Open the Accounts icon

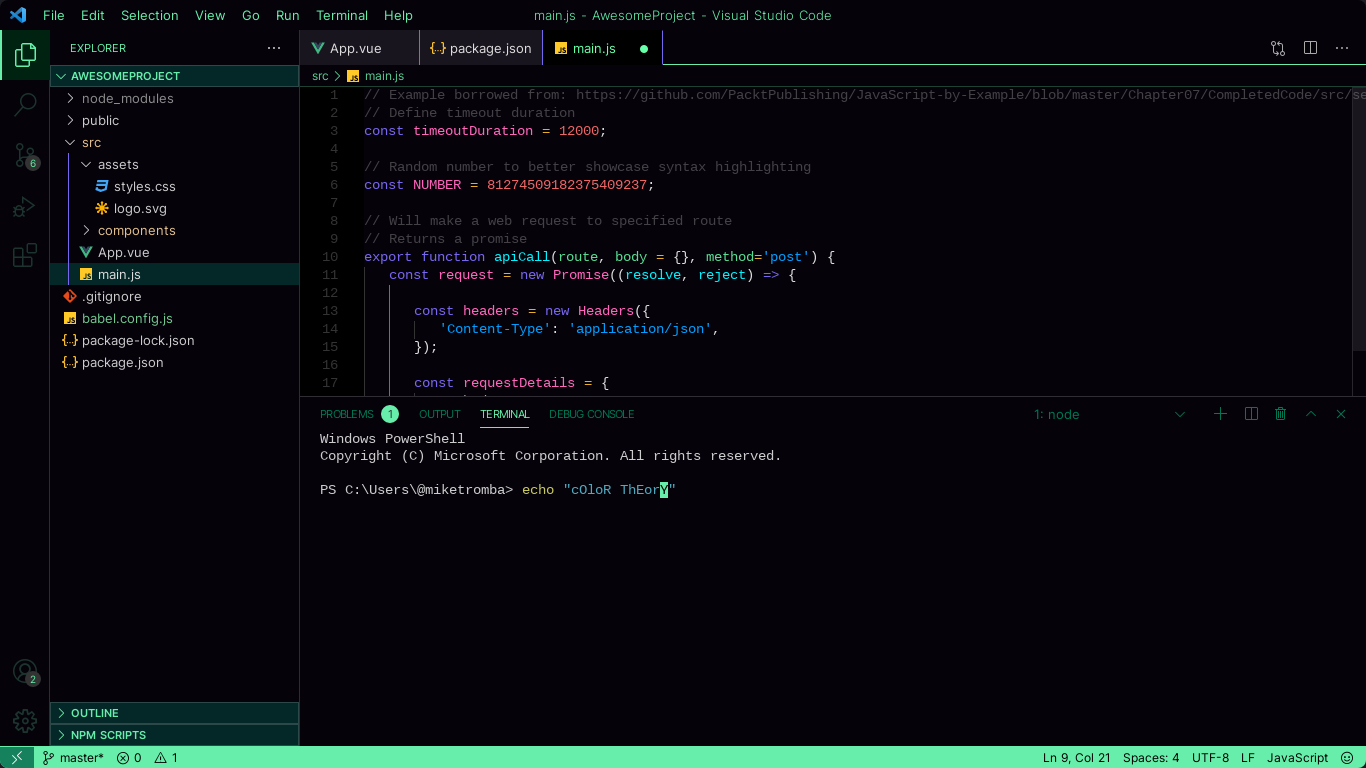click(24, 671)
